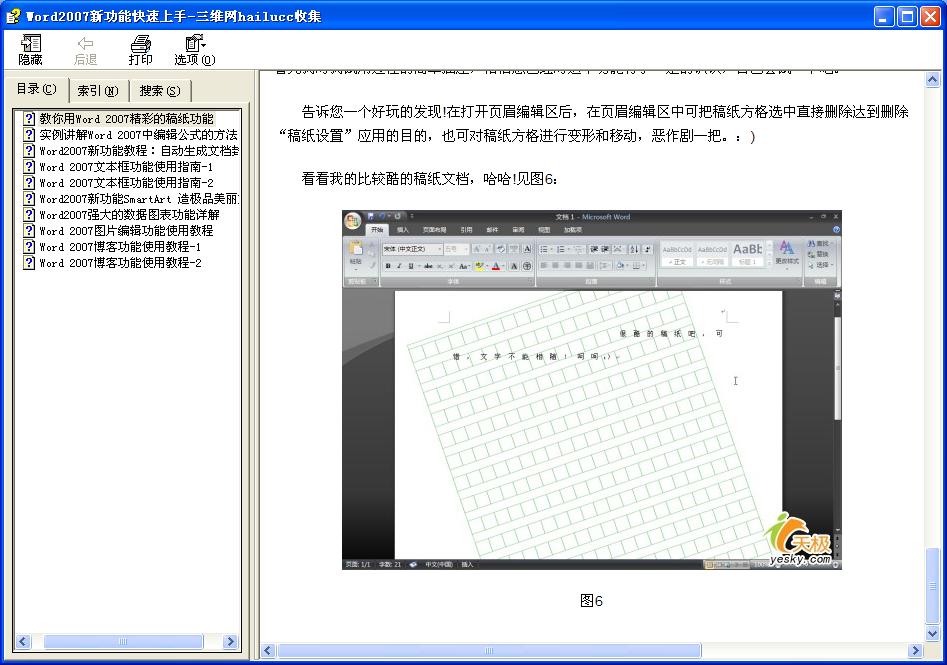This screenshot has width=947, height=665.
Task: Click the help page icon beside 教你用Word 2007精彩的稿纸功能
Action: click(29, 118)
